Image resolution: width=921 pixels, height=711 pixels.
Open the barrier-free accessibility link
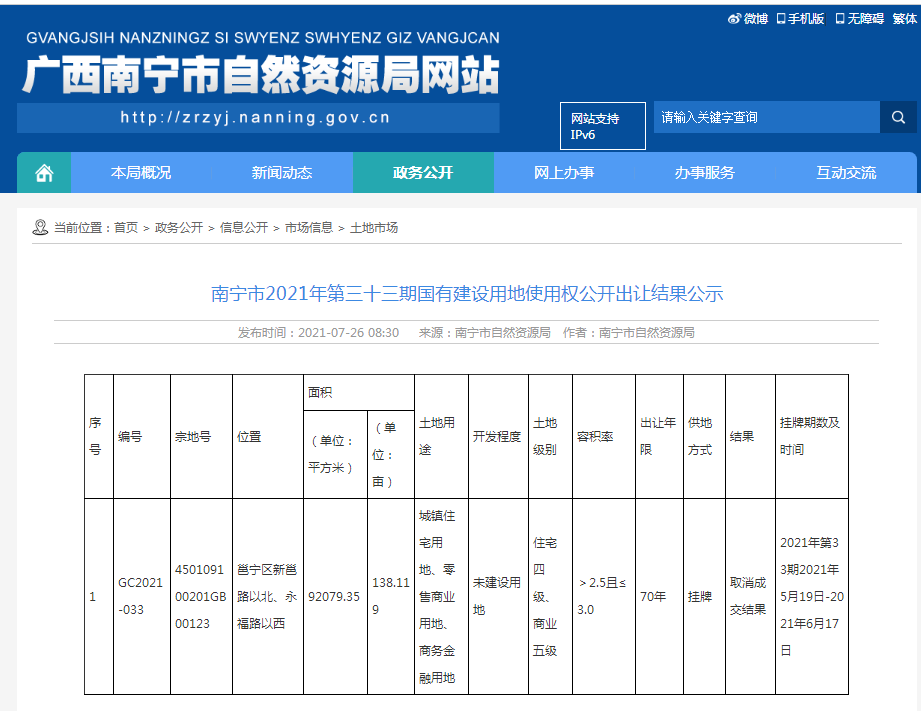(860, 18)
